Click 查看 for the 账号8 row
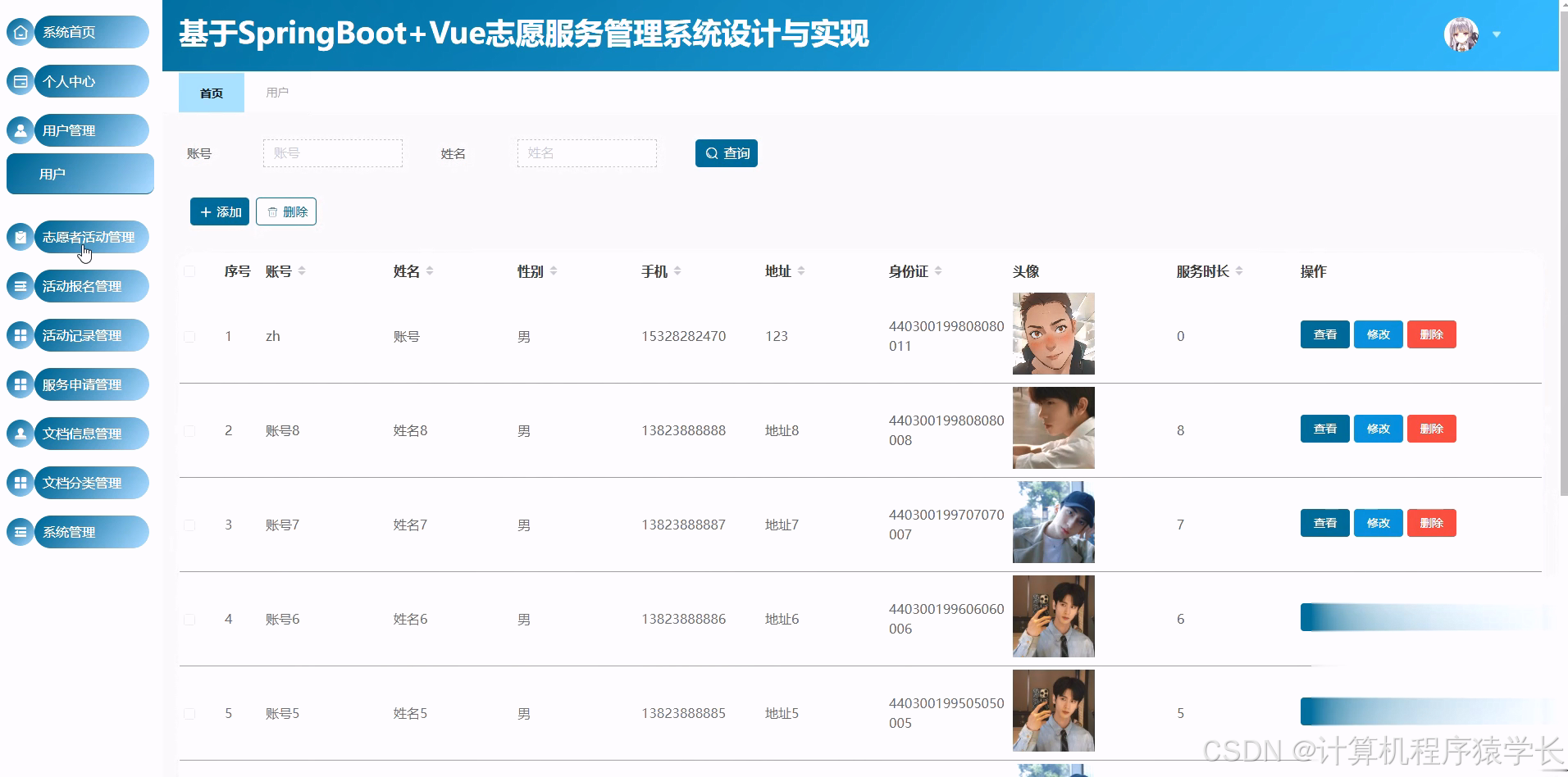The image size is (1568, 777). 1325,429
